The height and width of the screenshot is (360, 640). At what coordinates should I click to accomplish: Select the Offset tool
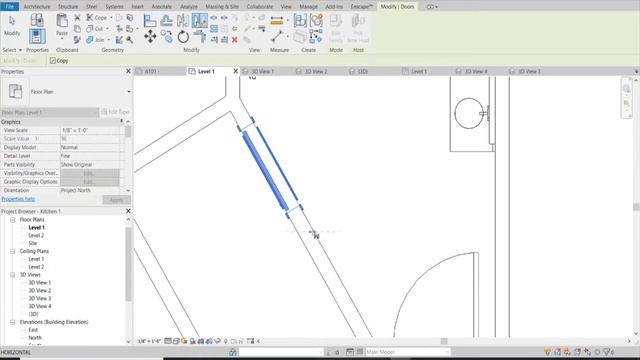(x=167, y=20)
